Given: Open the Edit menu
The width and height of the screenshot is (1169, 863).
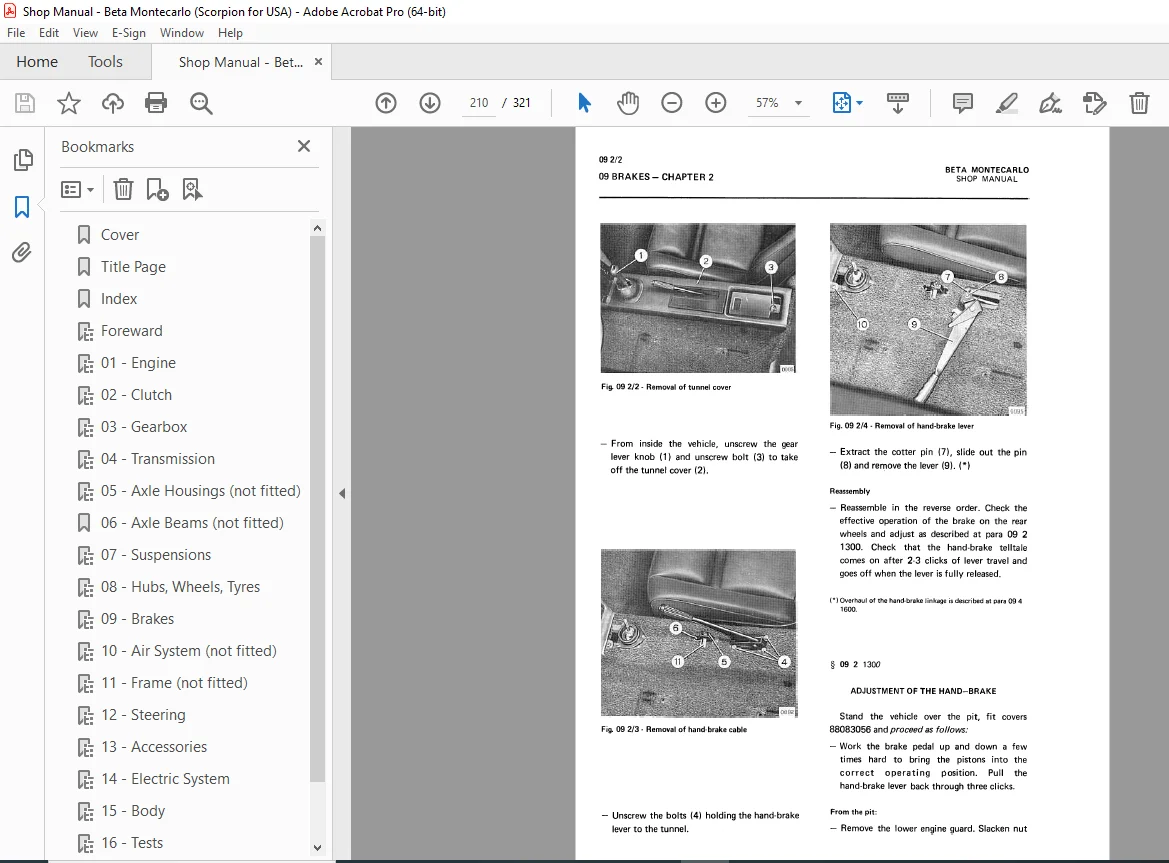Looking at the screenshot, I should click(49, 33).
